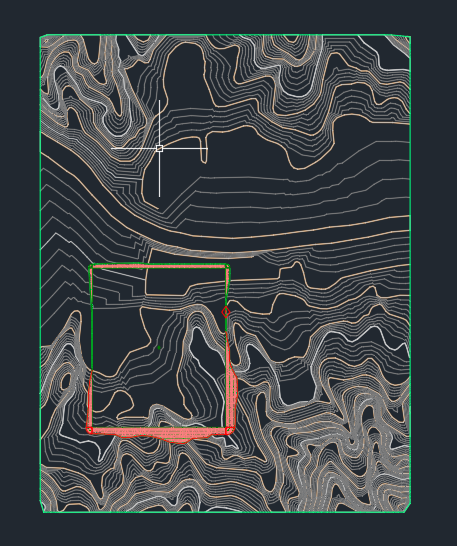Click the surface border's bottom edge

coord(224,512)
